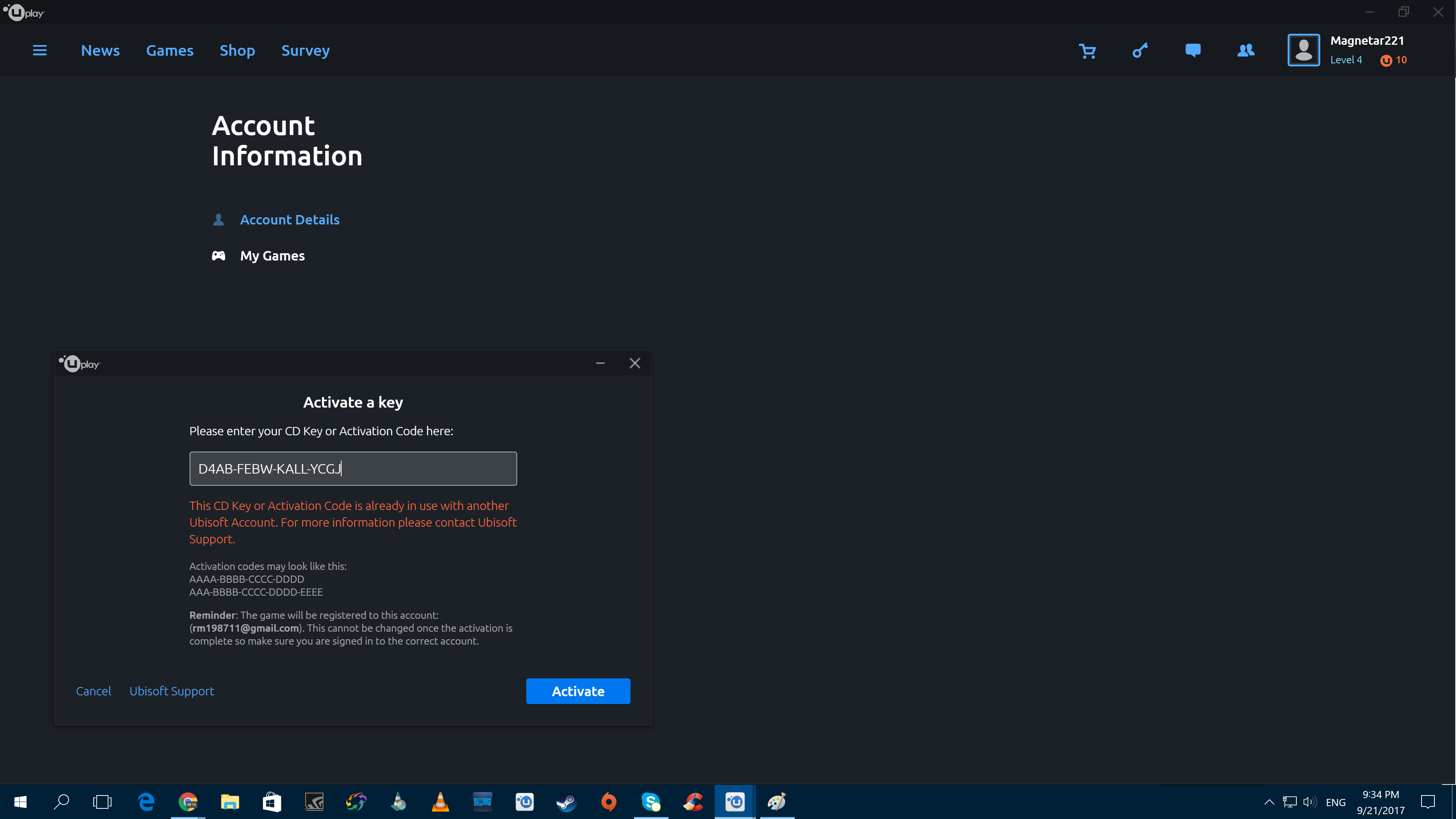Click the red already-in-use error message
This screenshot has height=819, width=1456.
pyautogui.click(x=353, y=522)
